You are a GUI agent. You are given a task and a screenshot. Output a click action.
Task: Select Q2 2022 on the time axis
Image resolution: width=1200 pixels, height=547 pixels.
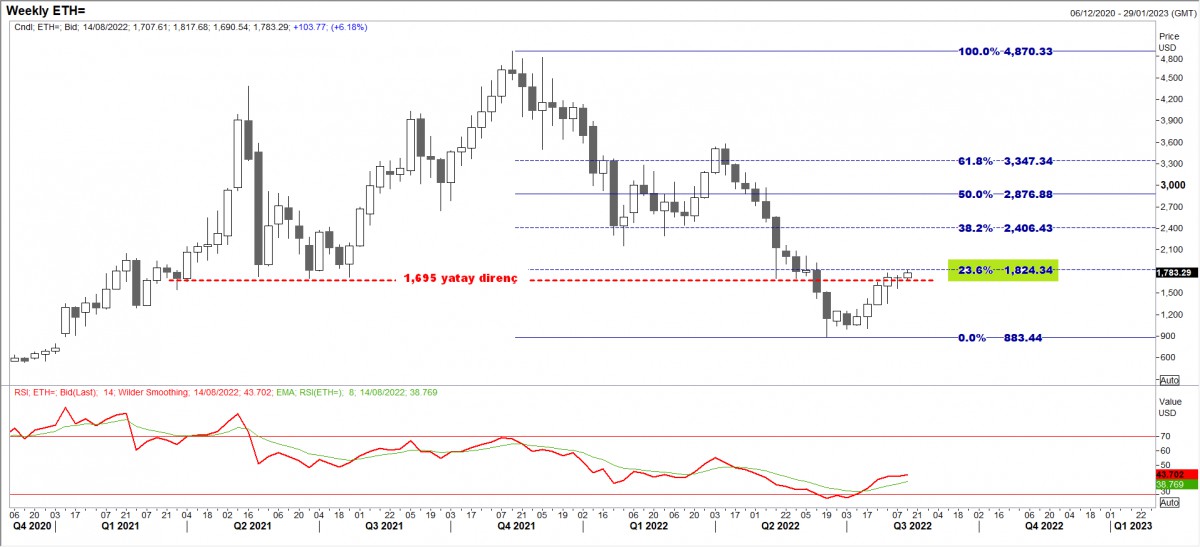[780, 525]
